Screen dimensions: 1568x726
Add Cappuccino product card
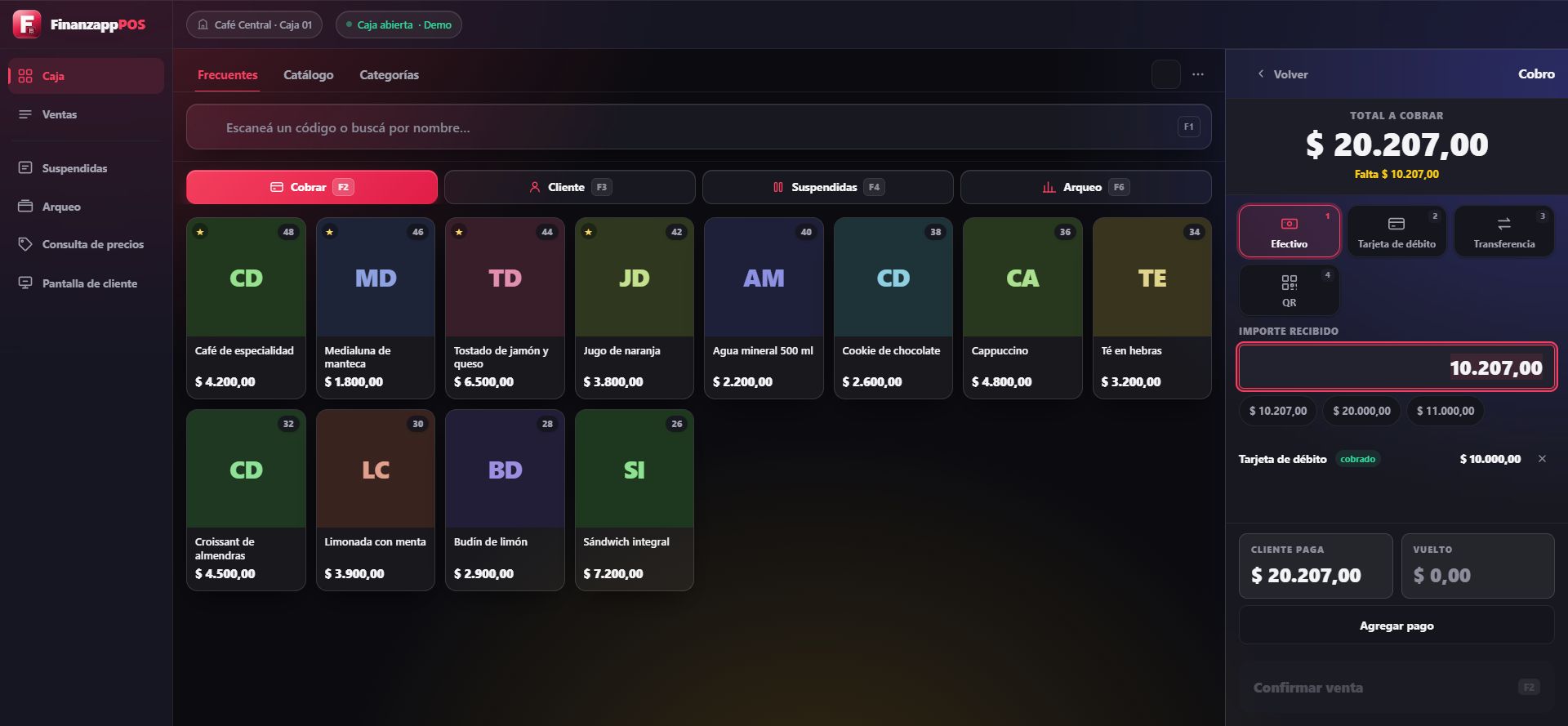pyautogui.click(x=1022, y=308)
